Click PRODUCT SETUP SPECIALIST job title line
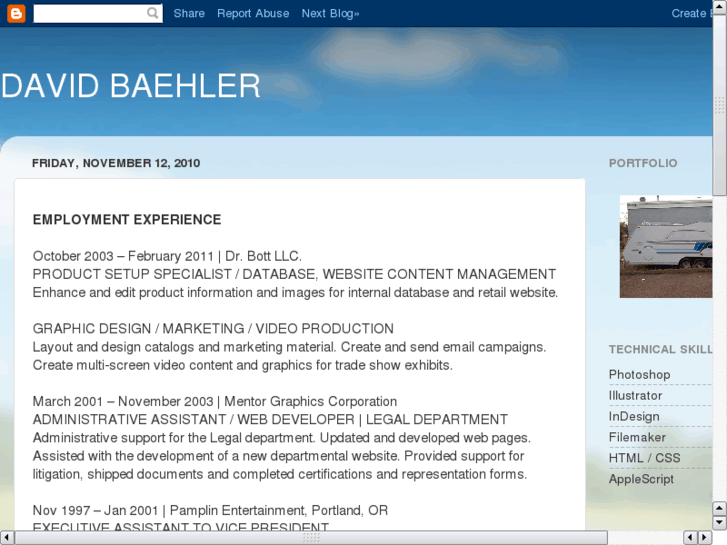Viewport: 727px width, 545px height. [294, 274]
